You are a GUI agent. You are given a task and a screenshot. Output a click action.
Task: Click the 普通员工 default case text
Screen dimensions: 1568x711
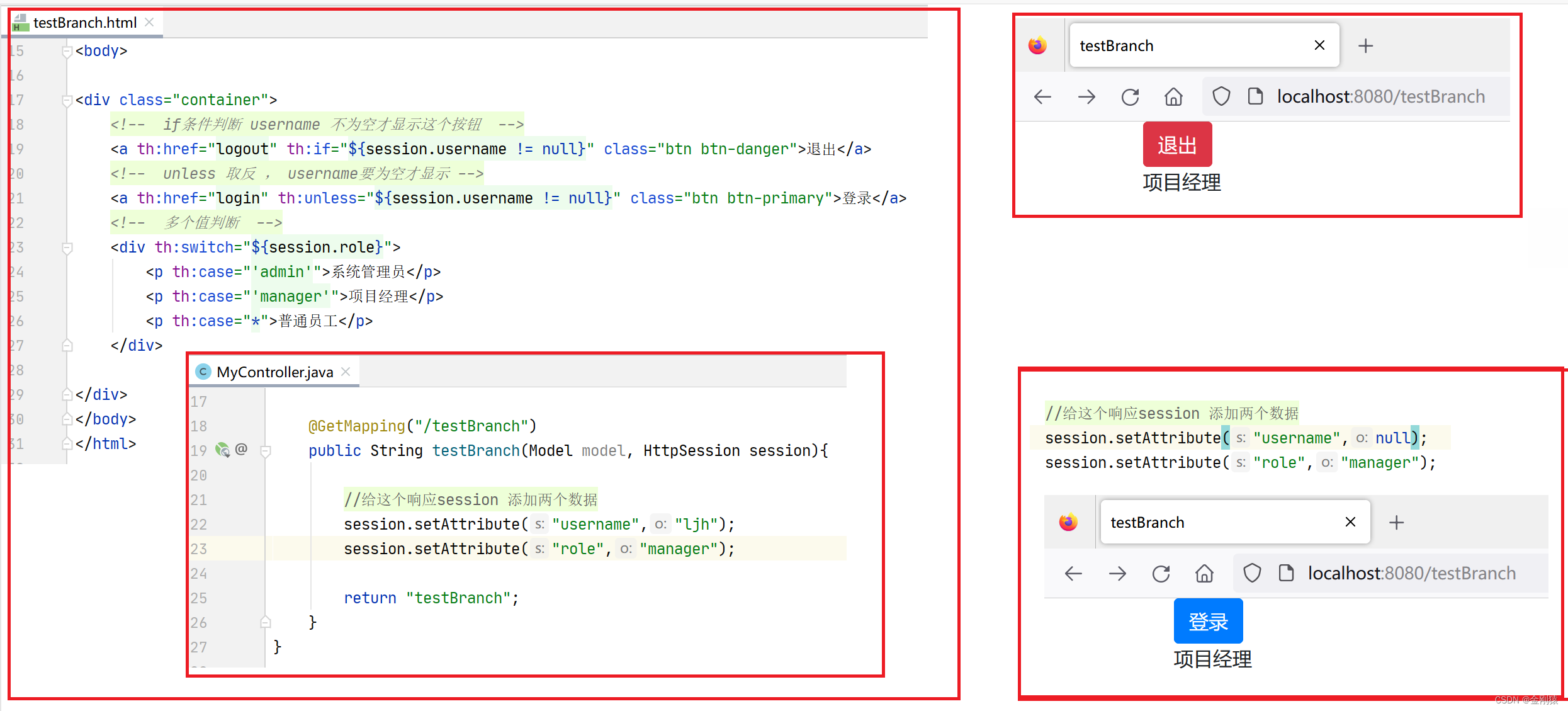(308, 321)
